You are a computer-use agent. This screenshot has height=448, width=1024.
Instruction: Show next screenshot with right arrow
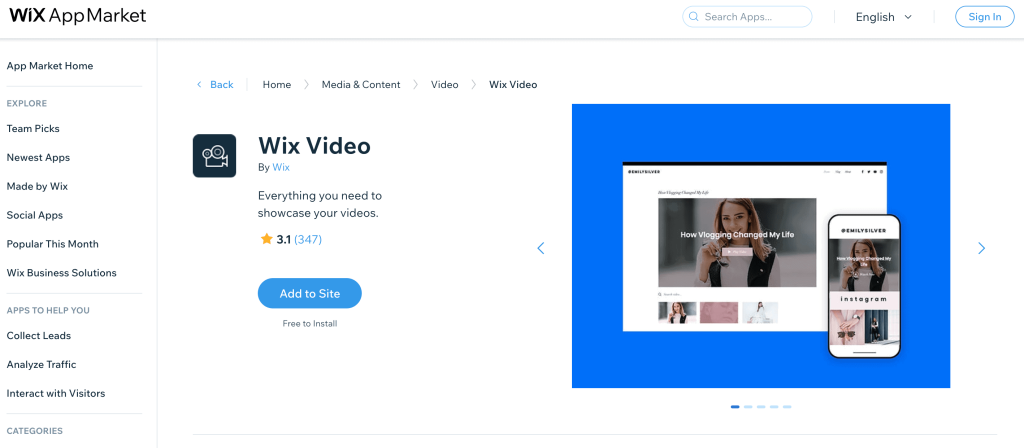pos(982,248)
